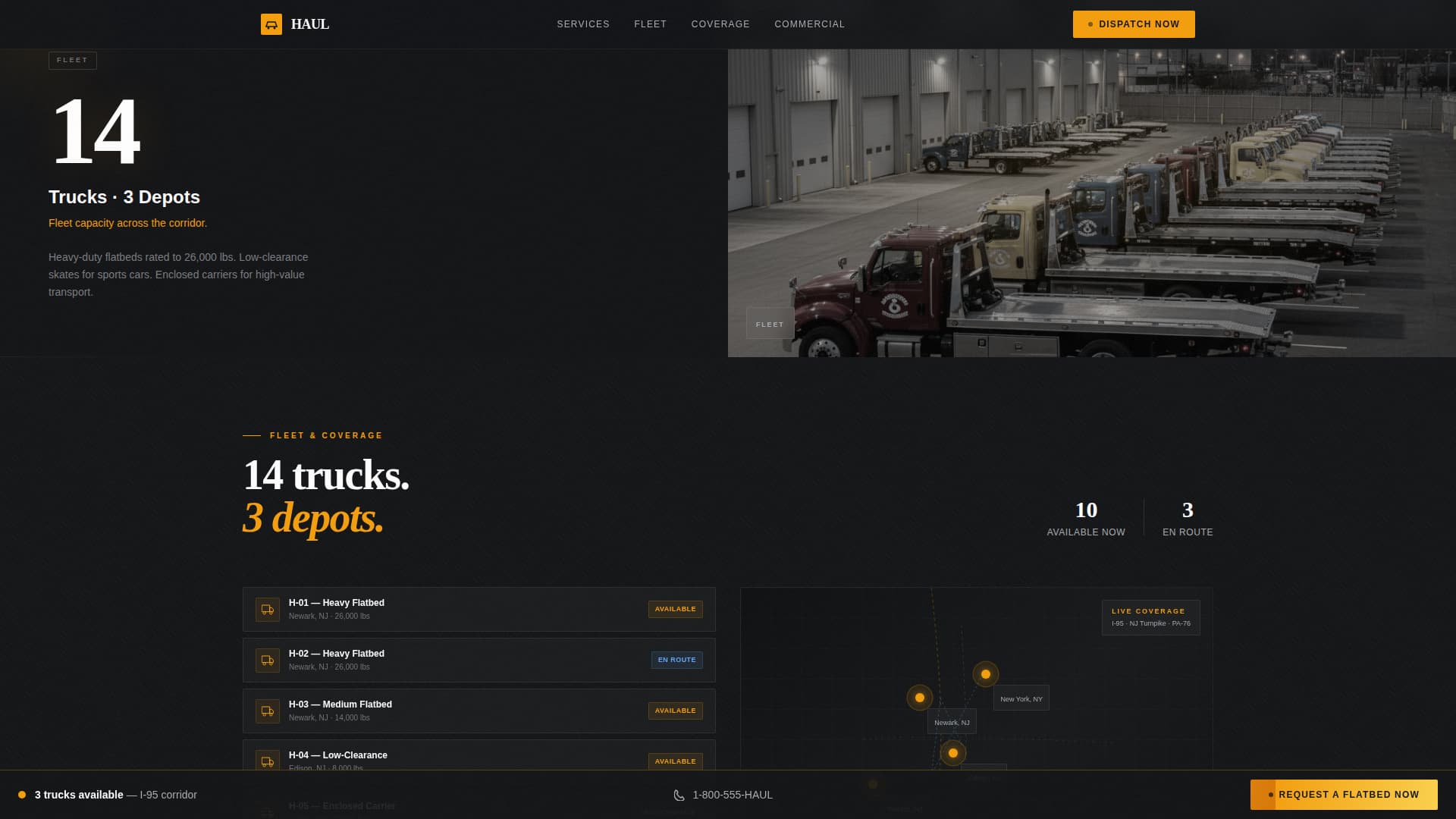Click the orange status dot in bottom bar
The image size is (1456, 819).
point(22,795)
